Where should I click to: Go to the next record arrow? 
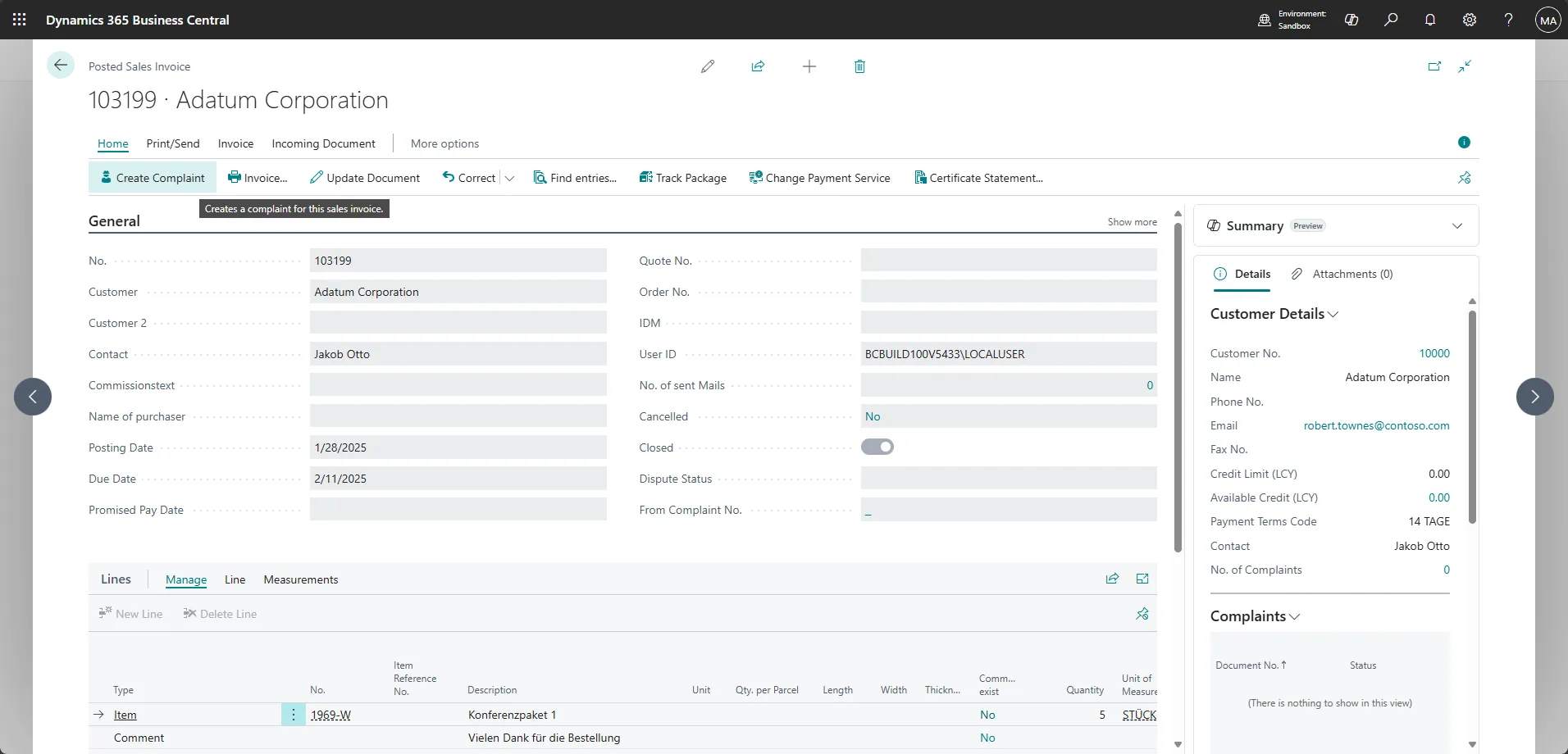pyautogui.click(x=1535, y=397)
